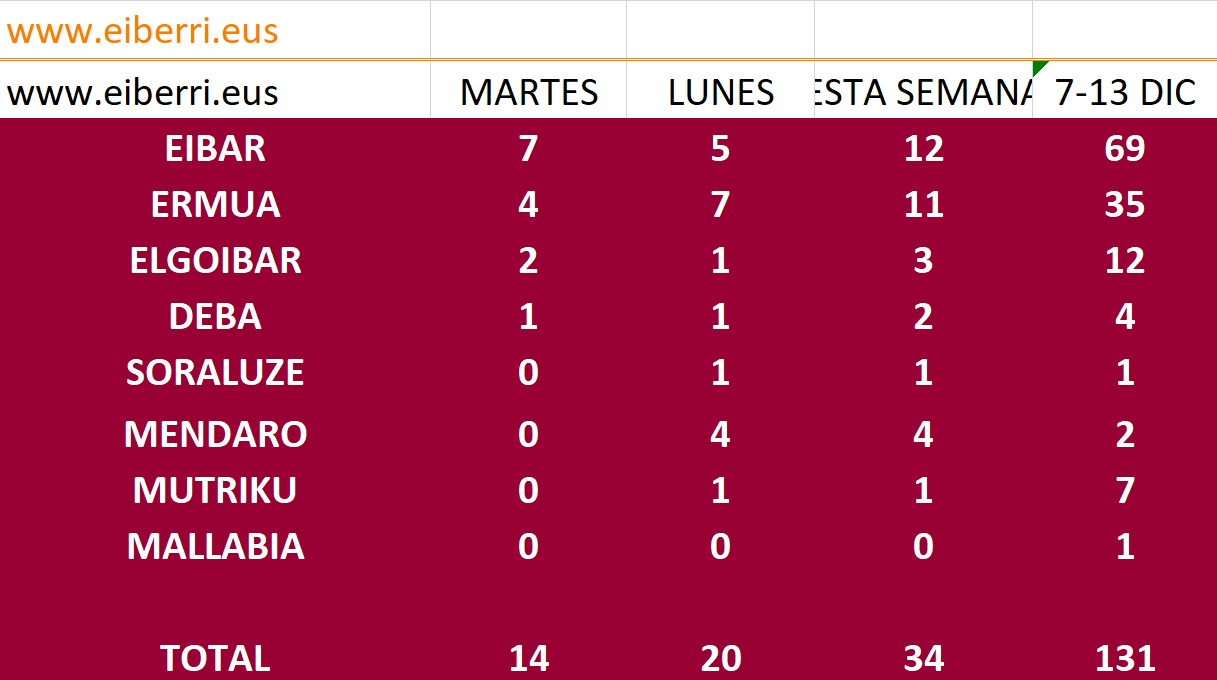
Task: Select the EIBAR row label
Action: pos(215,149)
